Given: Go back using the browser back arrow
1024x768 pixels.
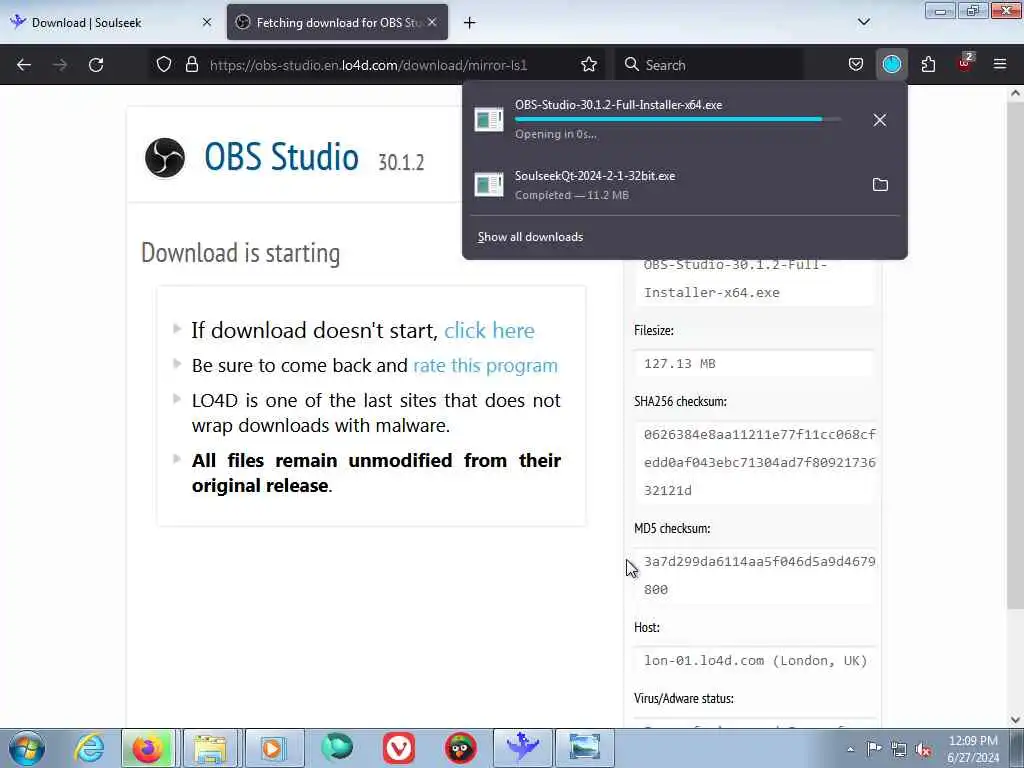Looking at the screenshot, I should click(24, 65).
